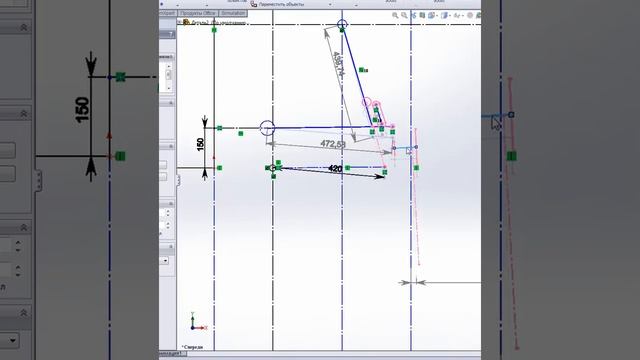Click the Edit Appearance sphere icon
This screenshot has width=640, height=360.
coord(470,15)
